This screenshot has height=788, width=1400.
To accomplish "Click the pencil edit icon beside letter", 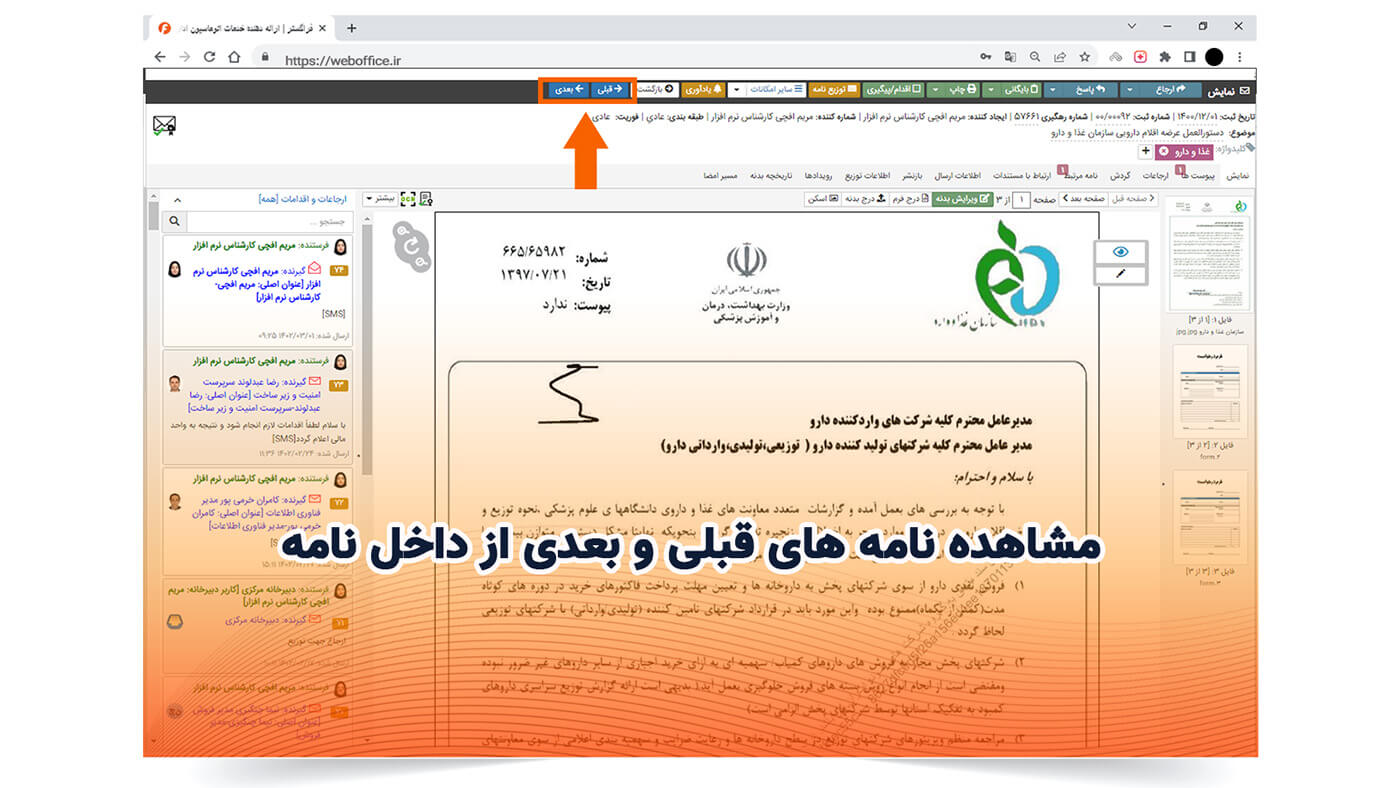I will 1120,274.
